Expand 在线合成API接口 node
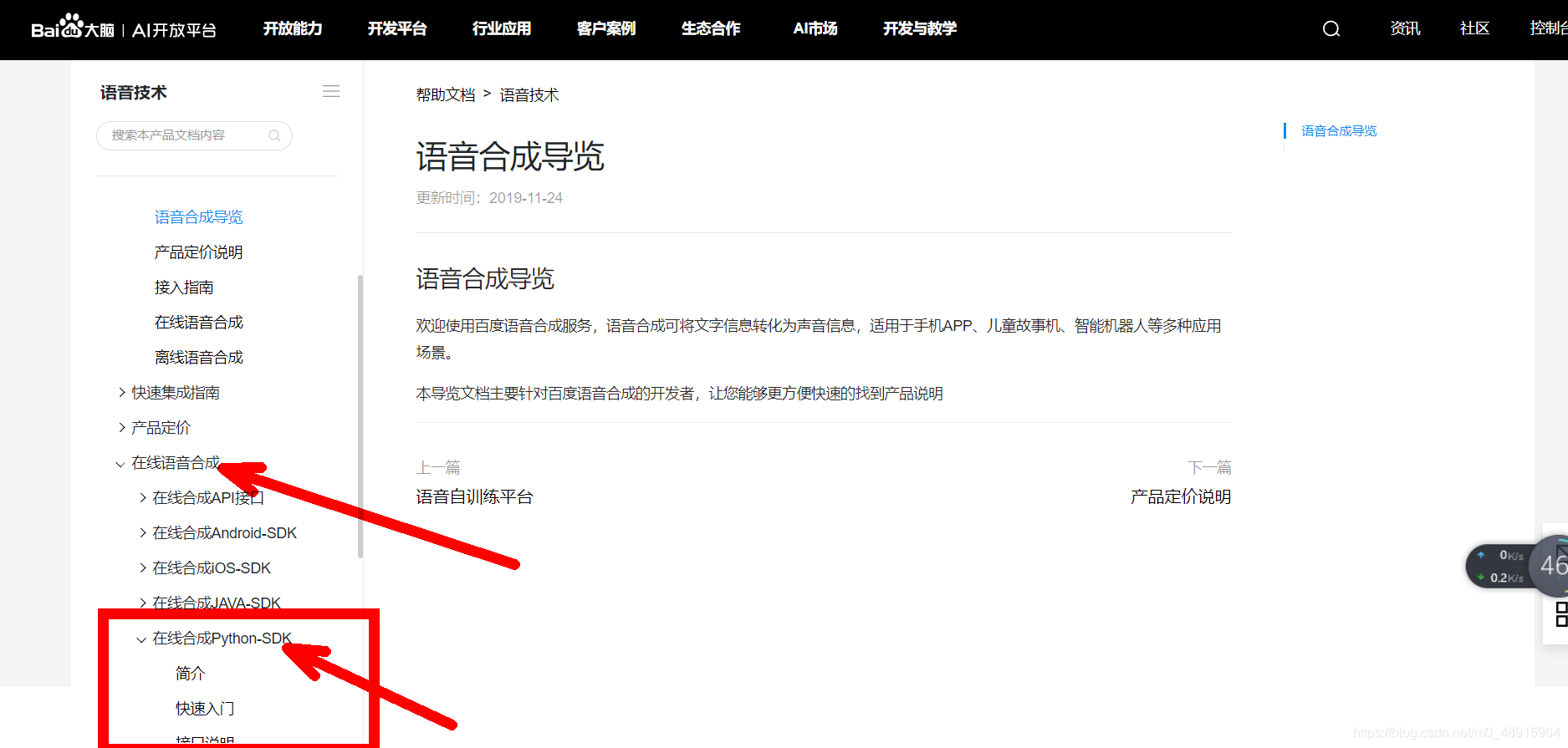1568x748 pixels. coord(201,498)
